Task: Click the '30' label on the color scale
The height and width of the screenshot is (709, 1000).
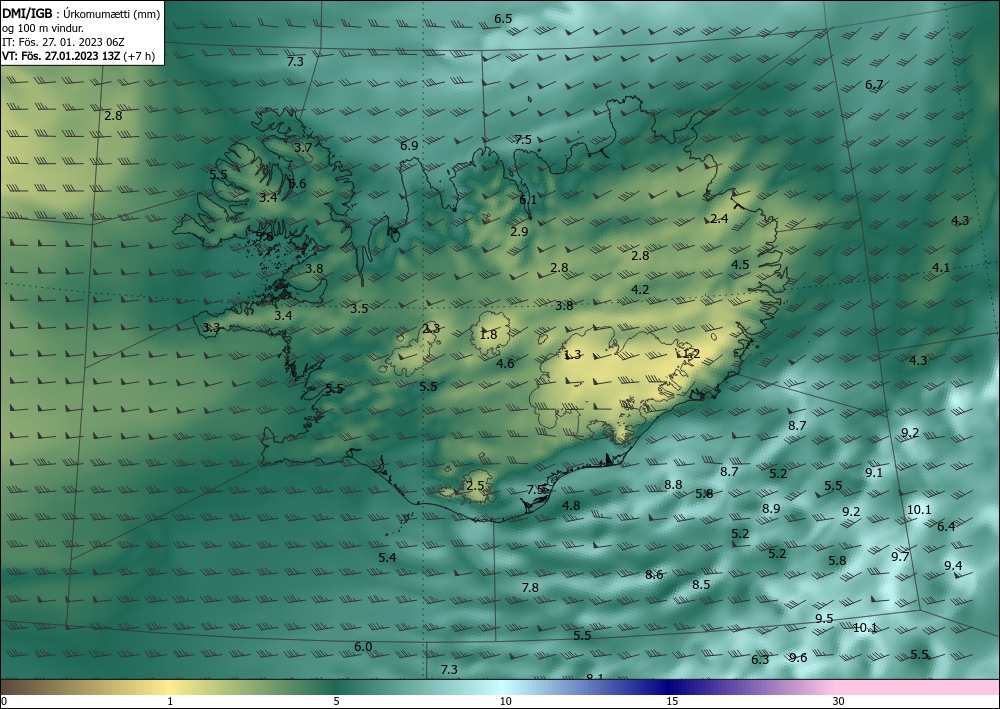Action: pyautogui.click(x=839, y=701)
